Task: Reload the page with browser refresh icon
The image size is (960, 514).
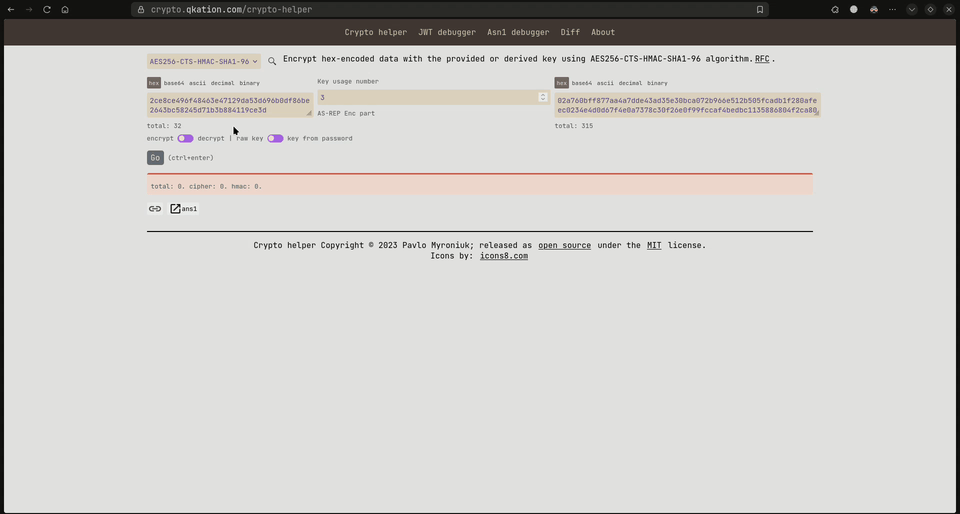Action: 46,10
